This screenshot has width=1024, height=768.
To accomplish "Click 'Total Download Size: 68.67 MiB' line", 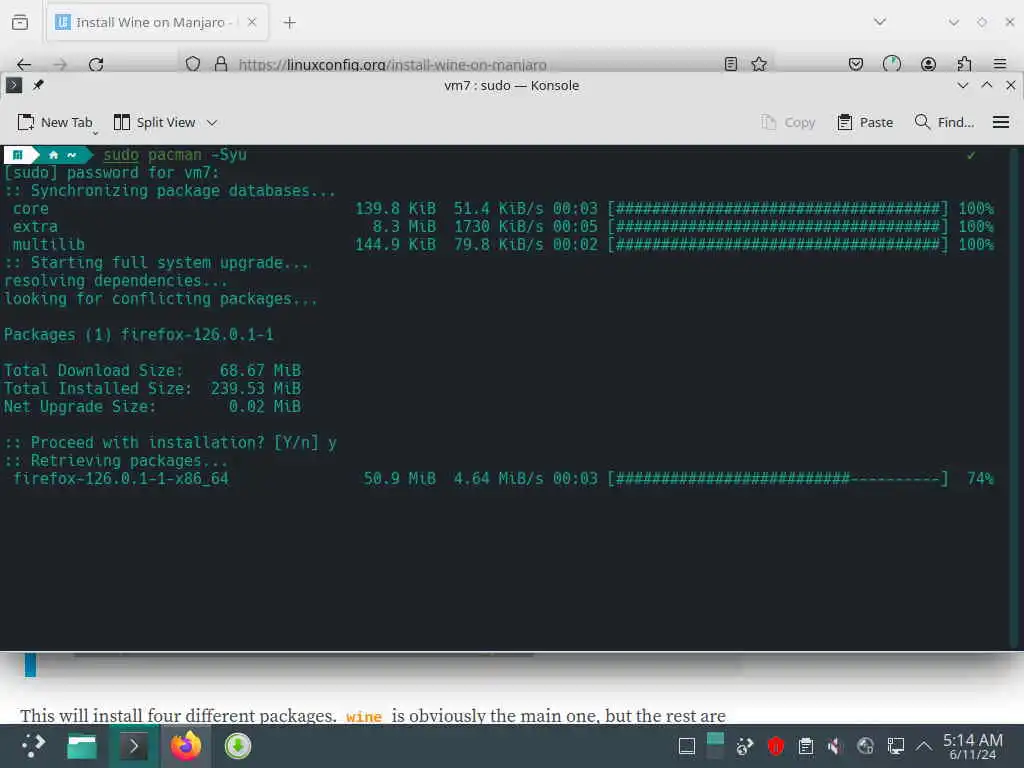I will coord(152,371).
